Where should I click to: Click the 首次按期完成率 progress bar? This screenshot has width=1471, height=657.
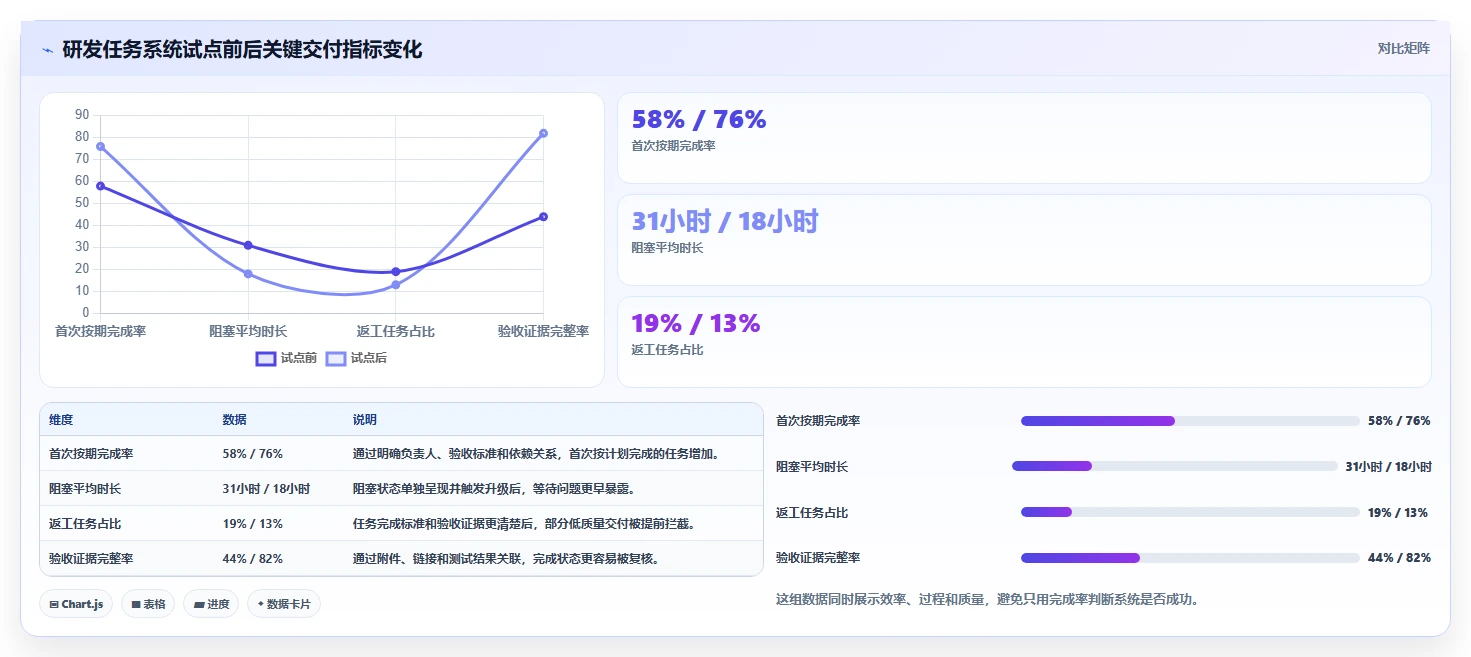[1190, 421]
